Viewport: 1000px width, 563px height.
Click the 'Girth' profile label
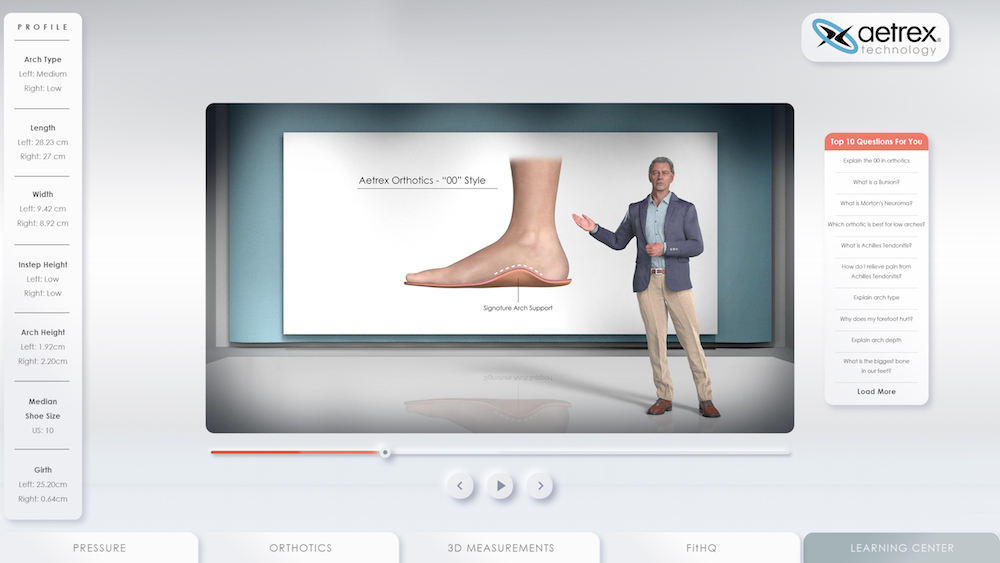[x=43, y=470]
